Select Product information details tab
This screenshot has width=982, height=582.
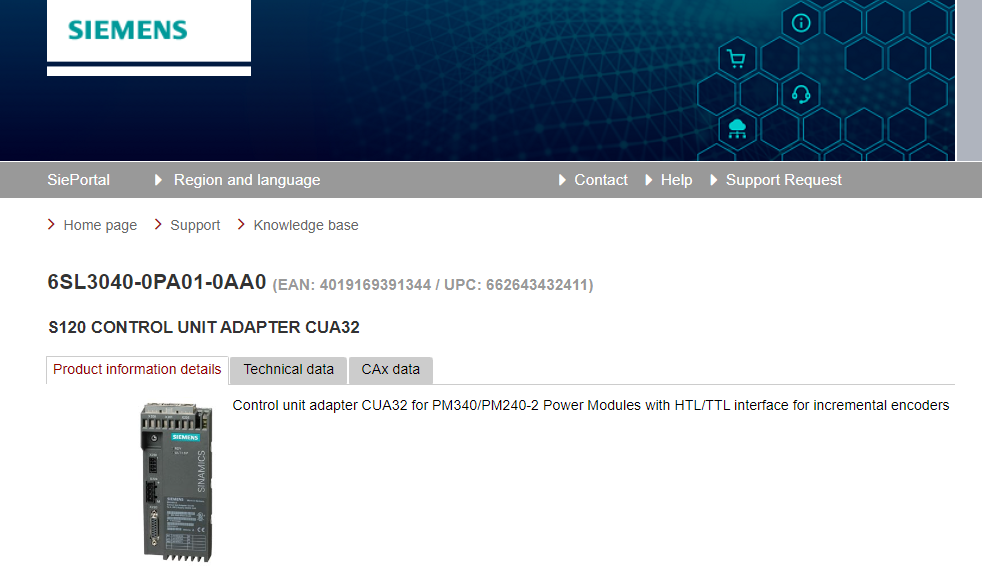(137, 369)
